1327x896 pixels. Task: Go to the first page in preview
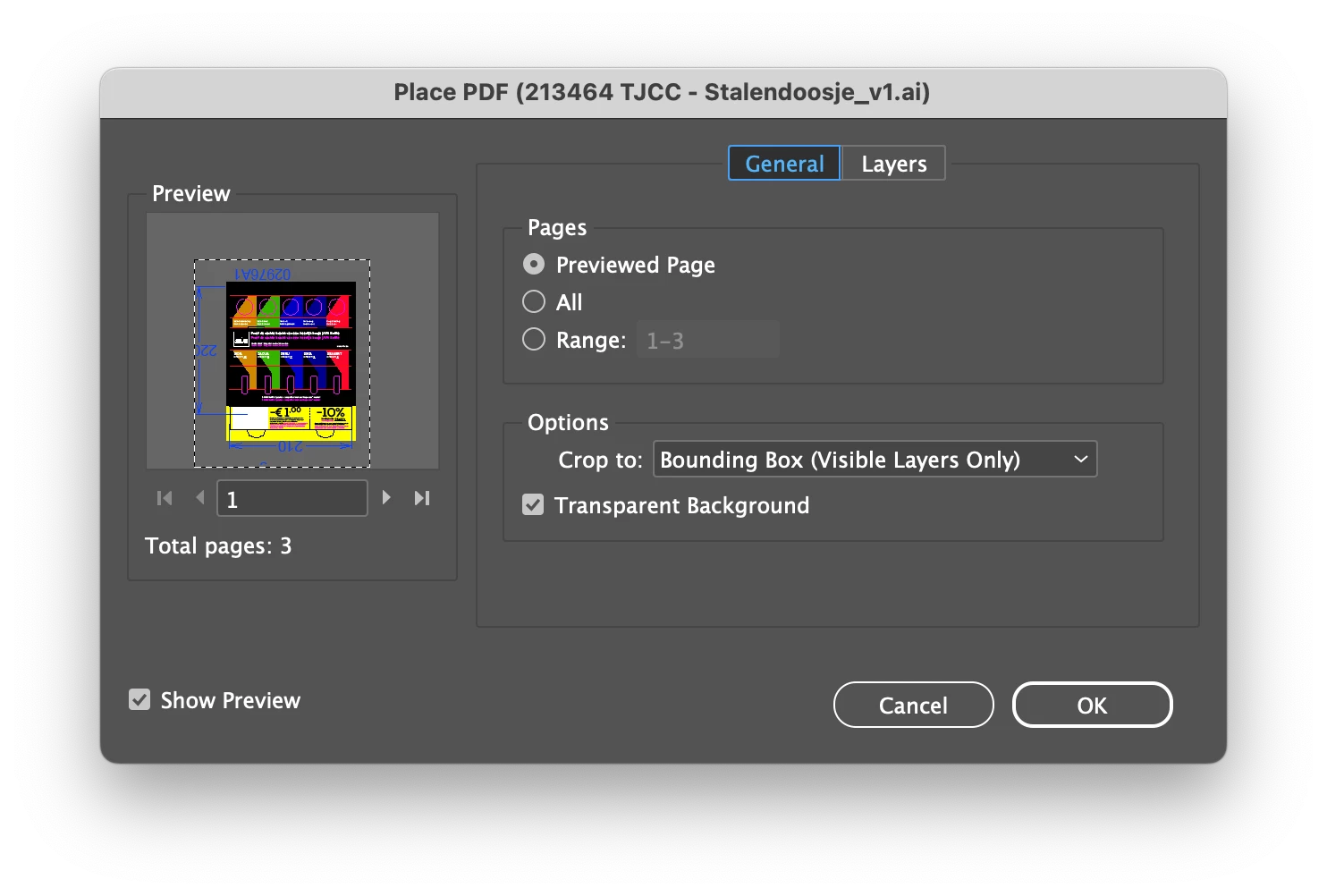[165, 498]
